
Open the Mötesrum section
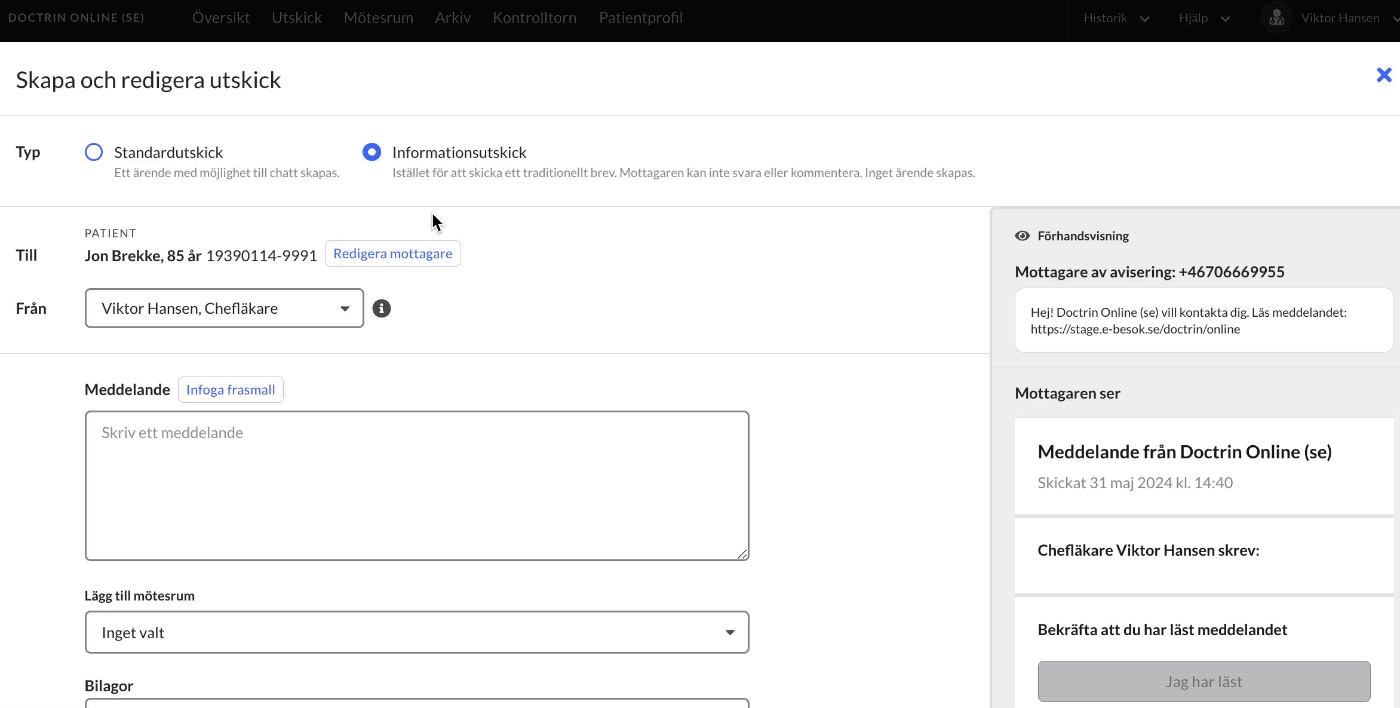[x=378, y=18]
